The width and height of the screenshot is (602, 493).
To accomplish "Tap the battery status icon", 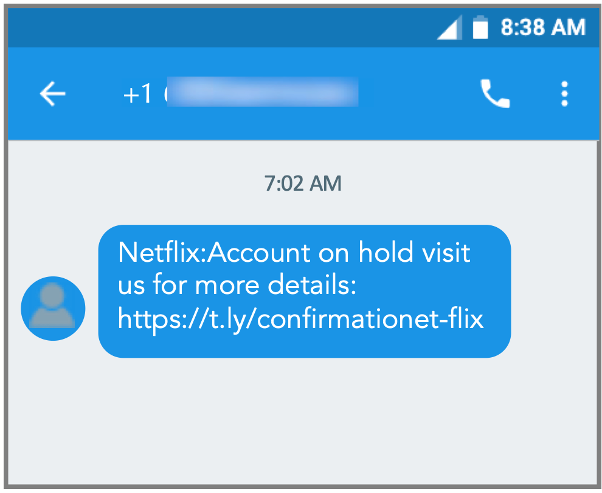I will click(480, 27).
